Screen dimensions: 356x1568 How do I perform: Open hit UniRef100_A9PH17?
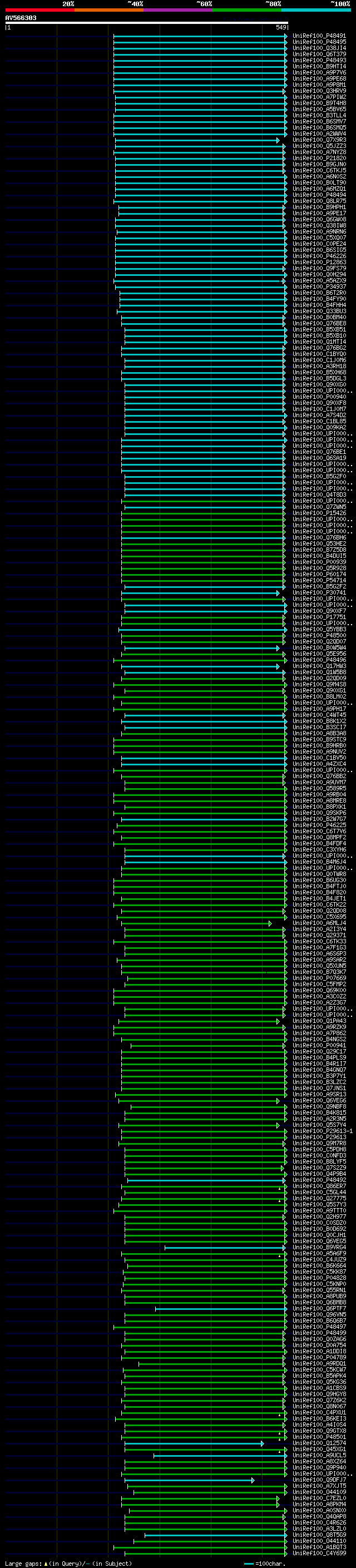[319, 709]
